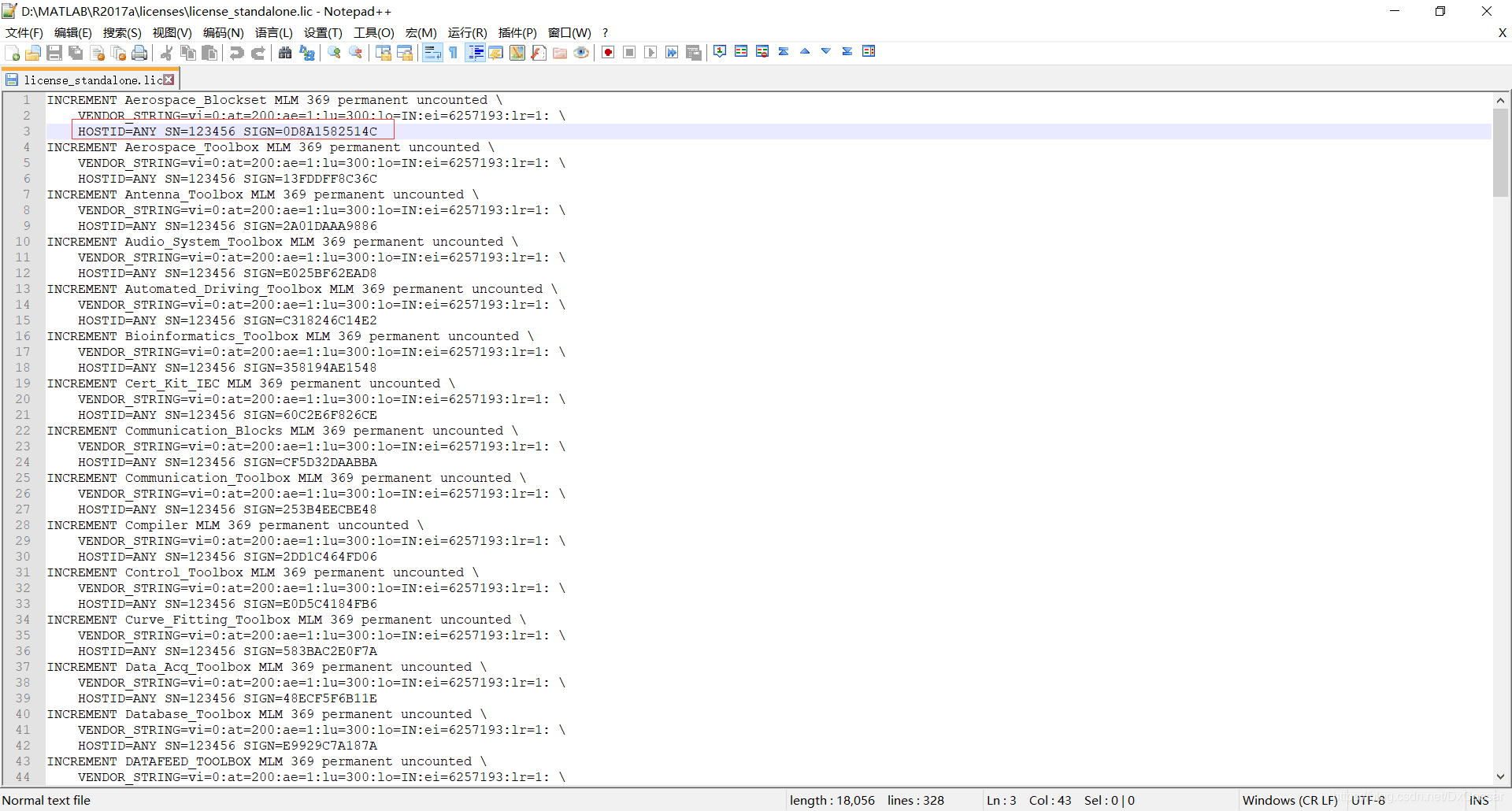Click the Save Recorded Macro icon

tap(694, 53)
